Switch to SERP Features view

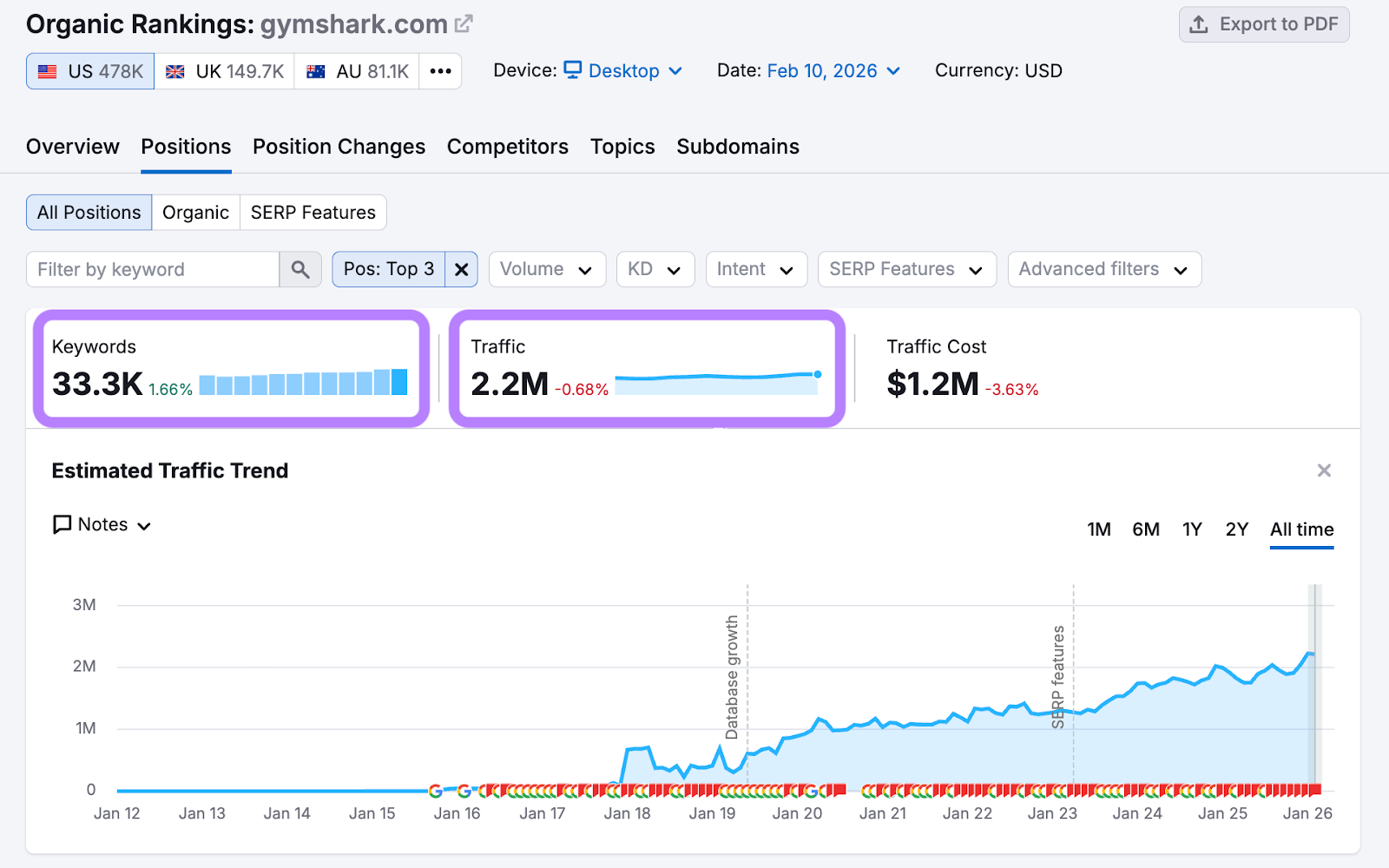(x=313, y=213)
